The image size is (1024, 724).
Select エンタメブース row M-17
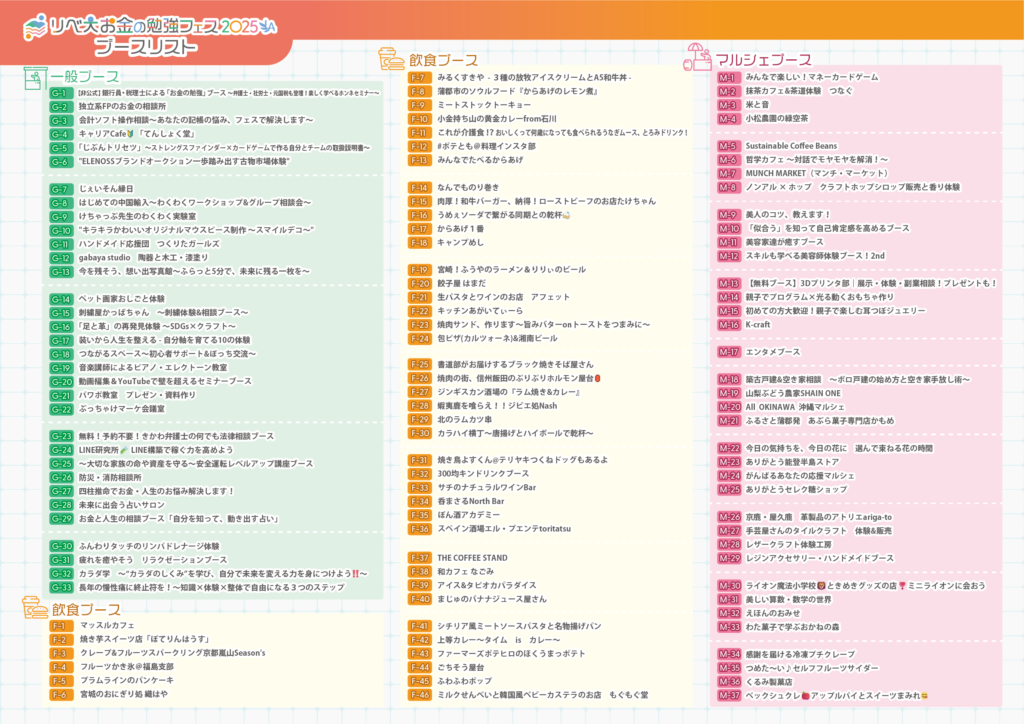click(759, 352)
